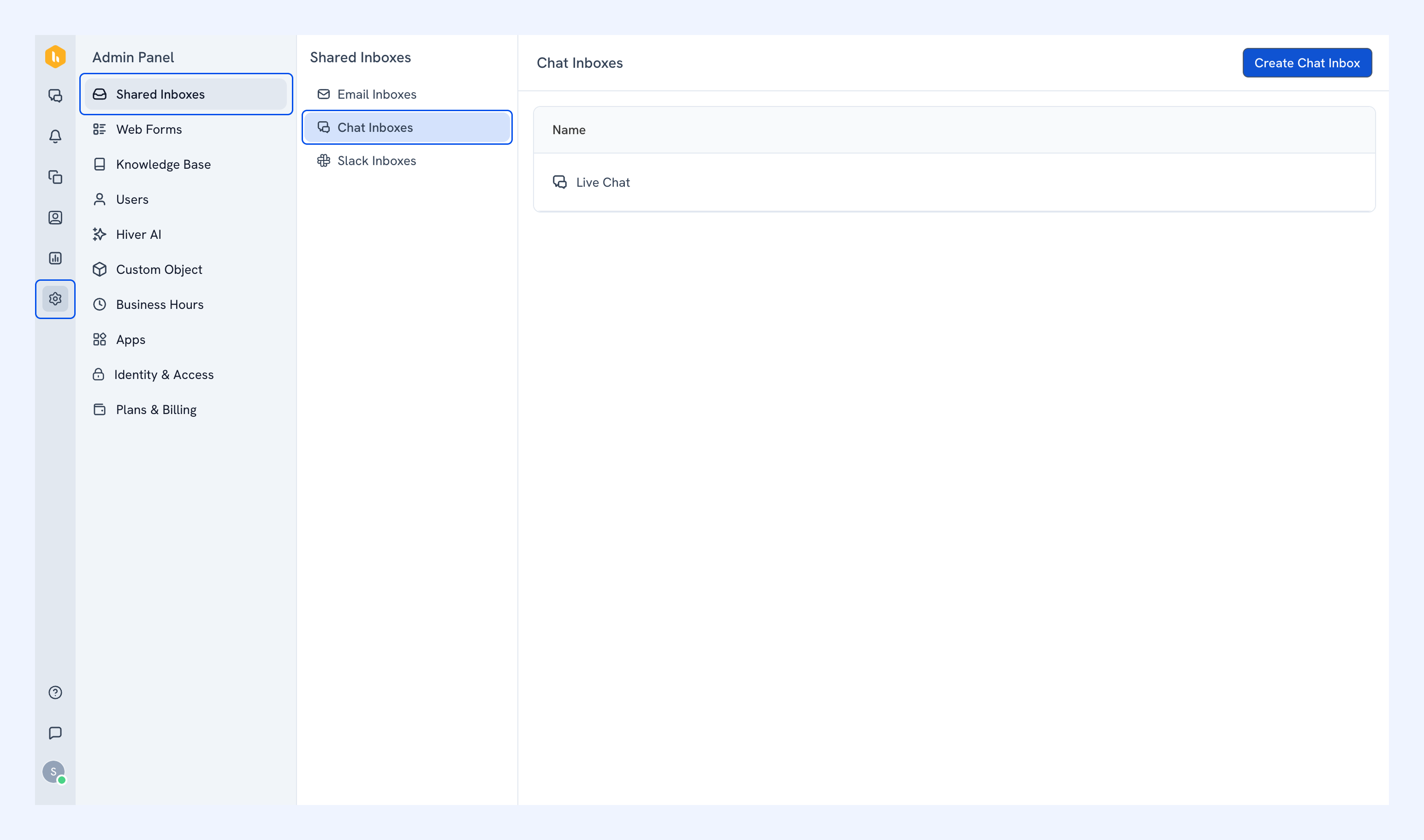1424x840 pixels.
Task: Go to Plans & Billing
Action: (186, 410)
